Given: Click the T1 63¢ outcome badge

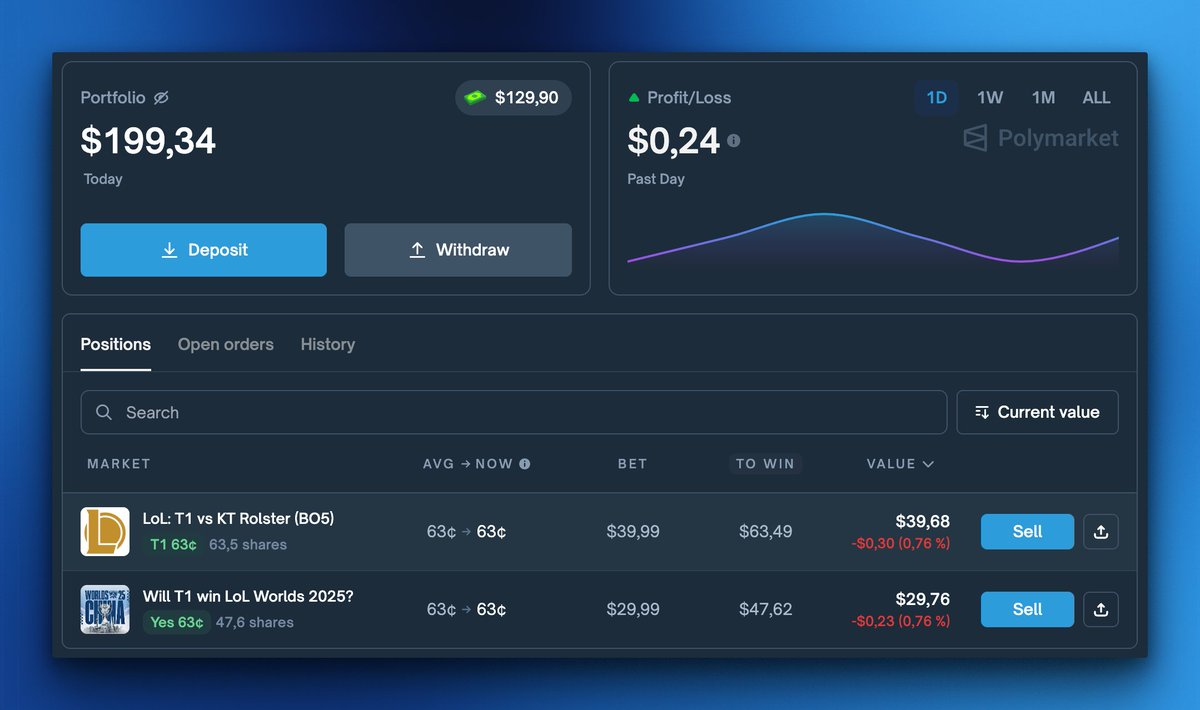Looking at the screenshot, I should (173, 545).
